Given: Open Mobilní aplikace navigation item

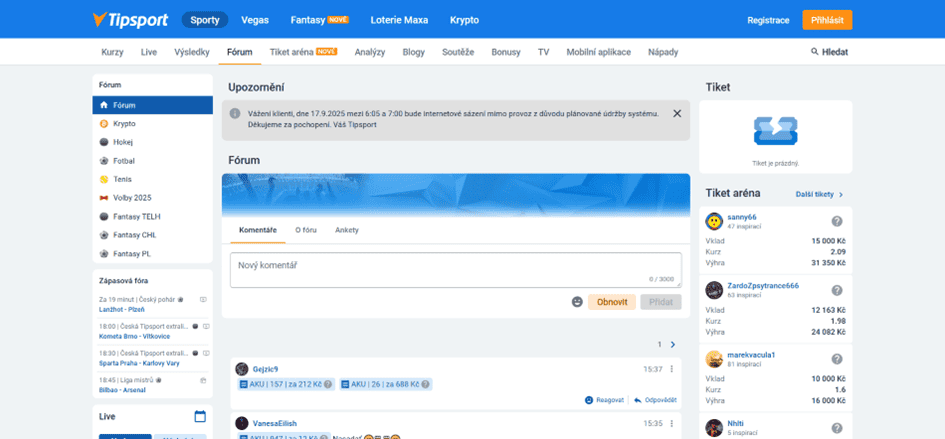Looking at the screenshot, I should coord(598,52).
